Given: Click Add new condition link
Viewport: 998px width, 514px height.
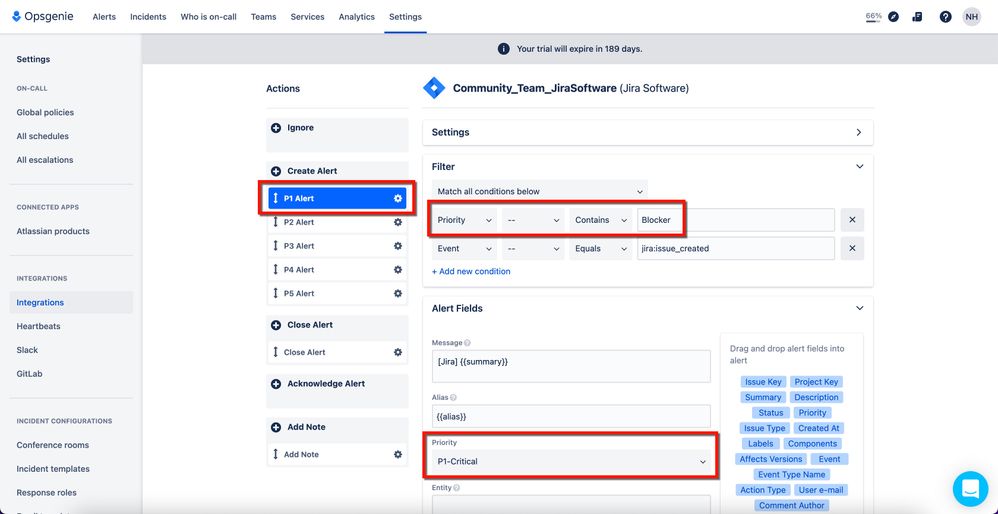Looking at the screenshot, I should 471,272.
